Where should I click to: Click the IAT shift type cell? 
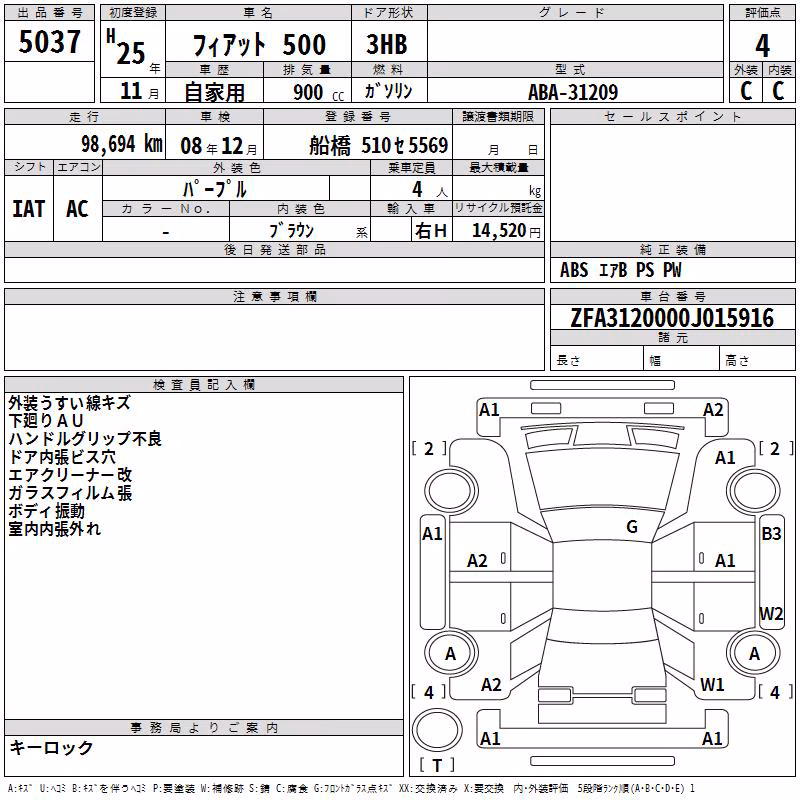point(29,209)
